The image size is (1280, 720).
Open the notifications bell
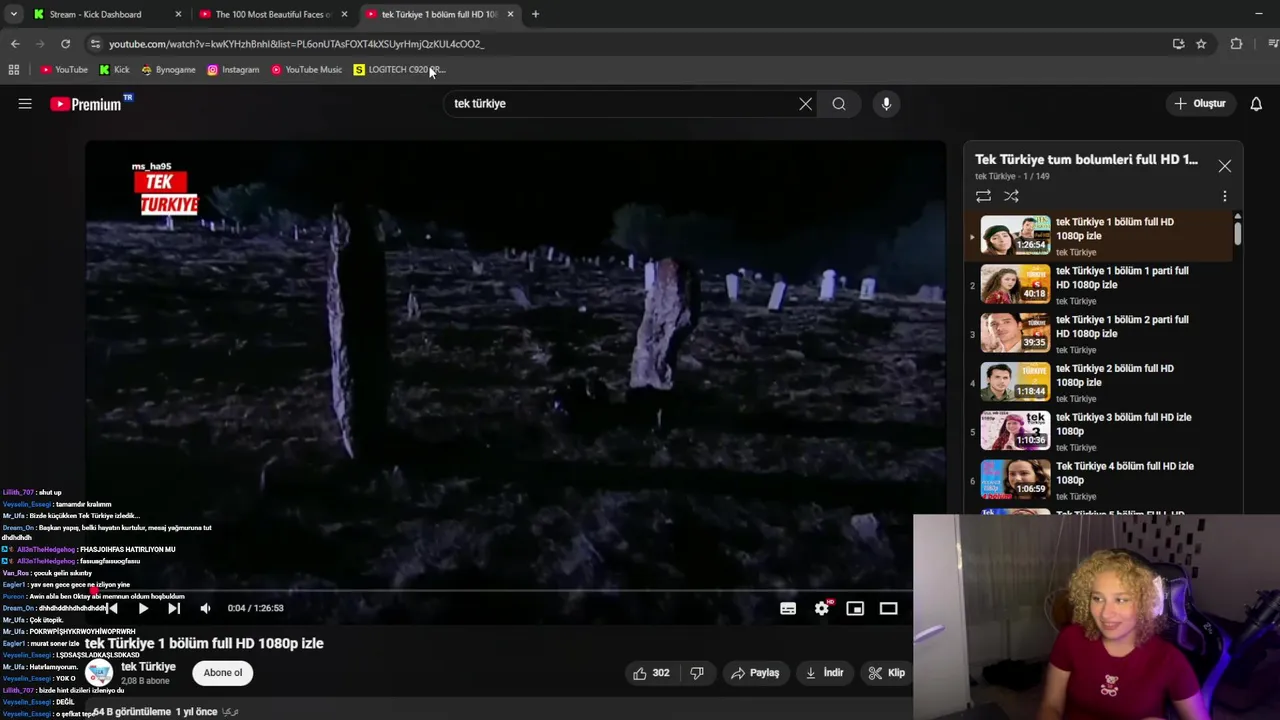click(1256, 104)
